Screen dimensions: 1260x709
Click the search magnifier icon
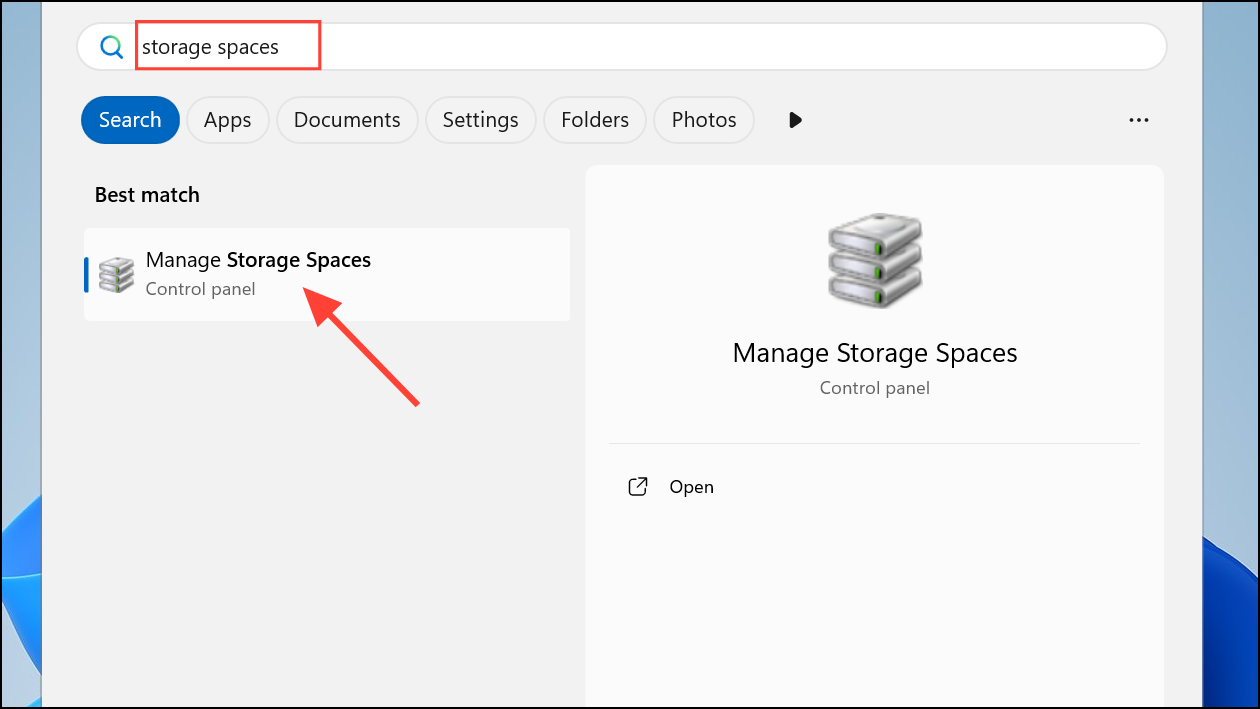coord(111,47)
